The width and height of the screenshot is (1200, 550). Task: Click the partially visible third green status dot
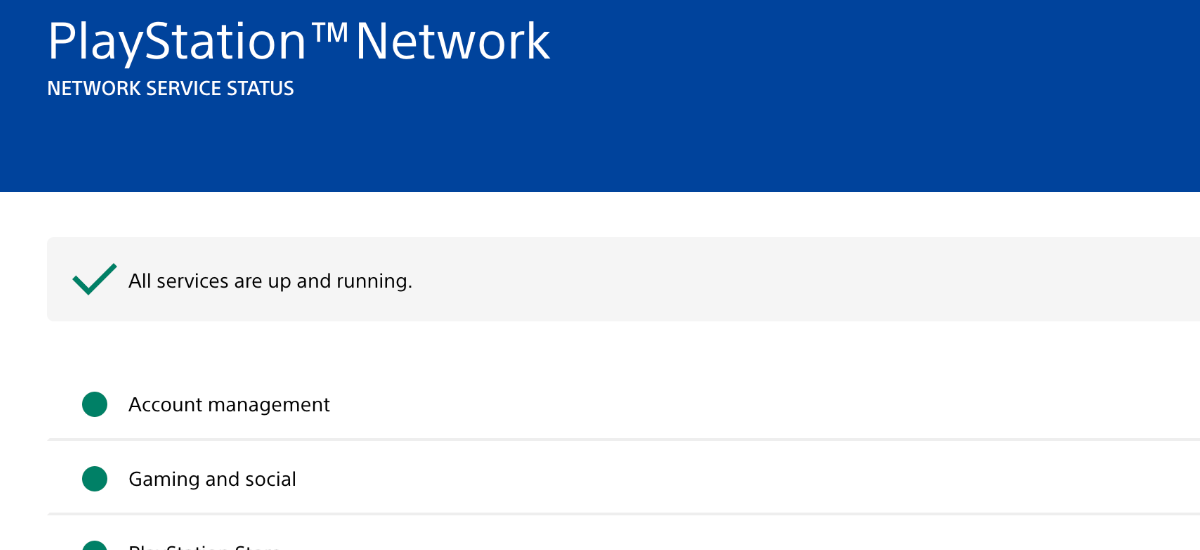pos(94,546)
